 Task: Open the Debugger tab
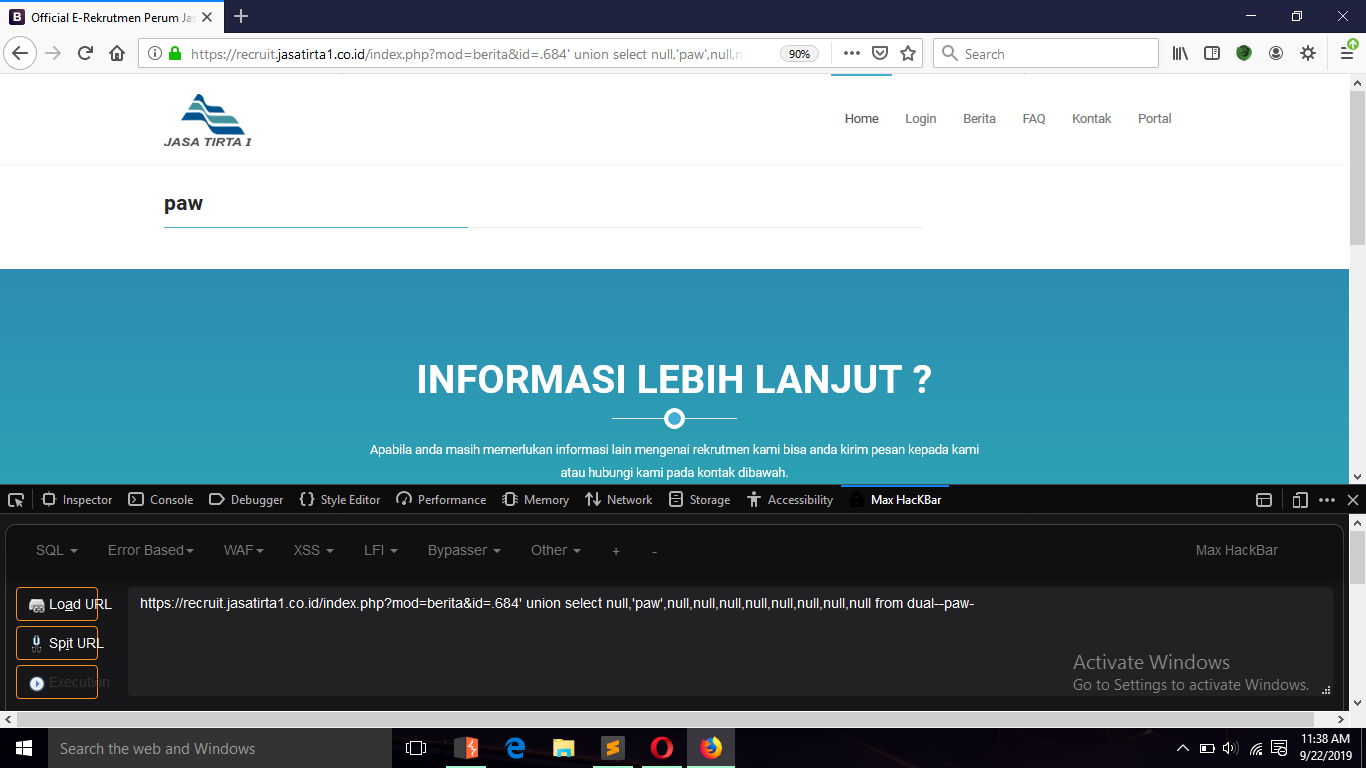[x=246, y=500]
